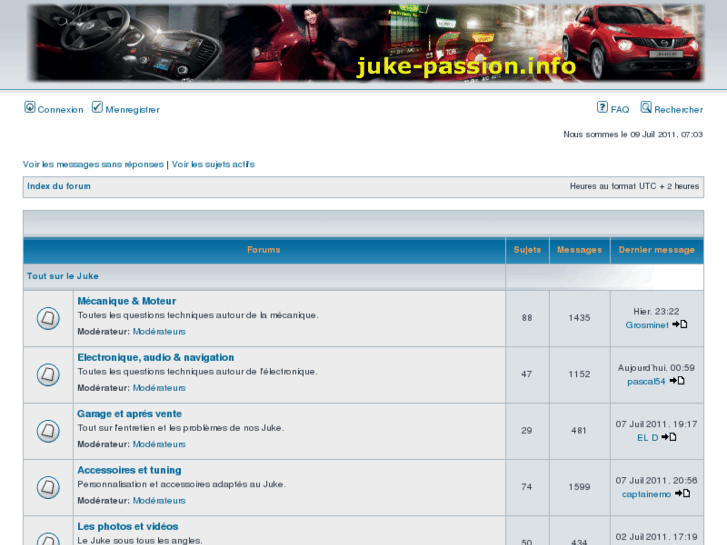727x545 pixels.
Task: Click the message count 1599
Action: tap(580, 487)
